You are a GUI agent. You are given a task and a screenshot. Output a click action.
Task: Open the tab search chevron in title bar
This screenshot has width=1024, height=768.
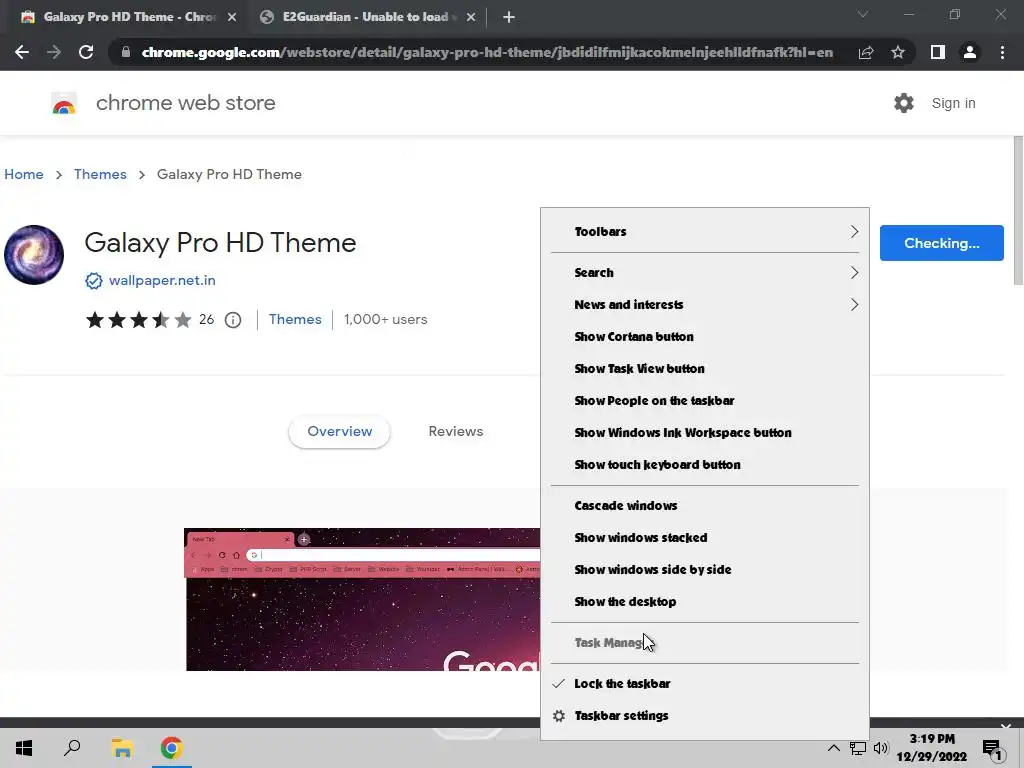point(863,14)
